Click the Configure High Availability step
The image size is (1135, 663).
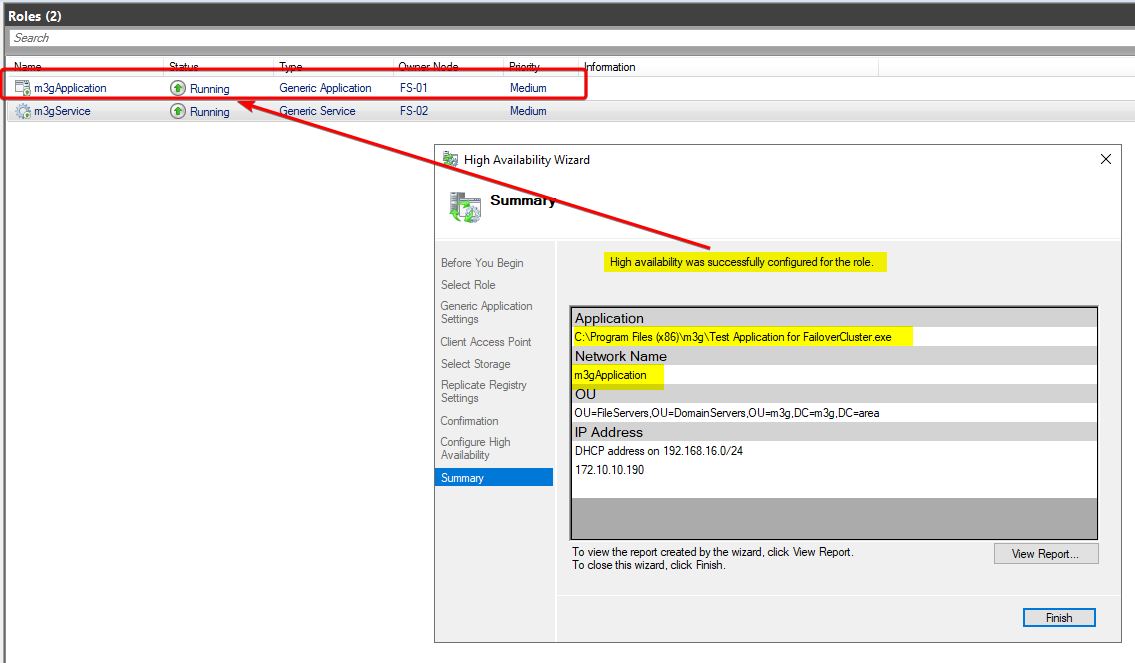click(x=476, y=448)
